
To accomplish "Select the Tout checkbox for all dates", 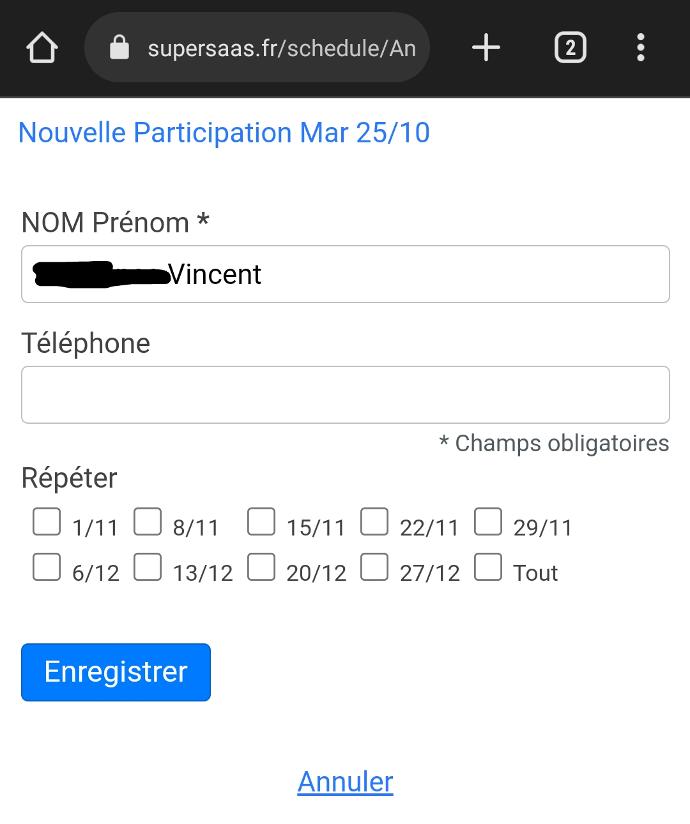I will tap(488, 567).
